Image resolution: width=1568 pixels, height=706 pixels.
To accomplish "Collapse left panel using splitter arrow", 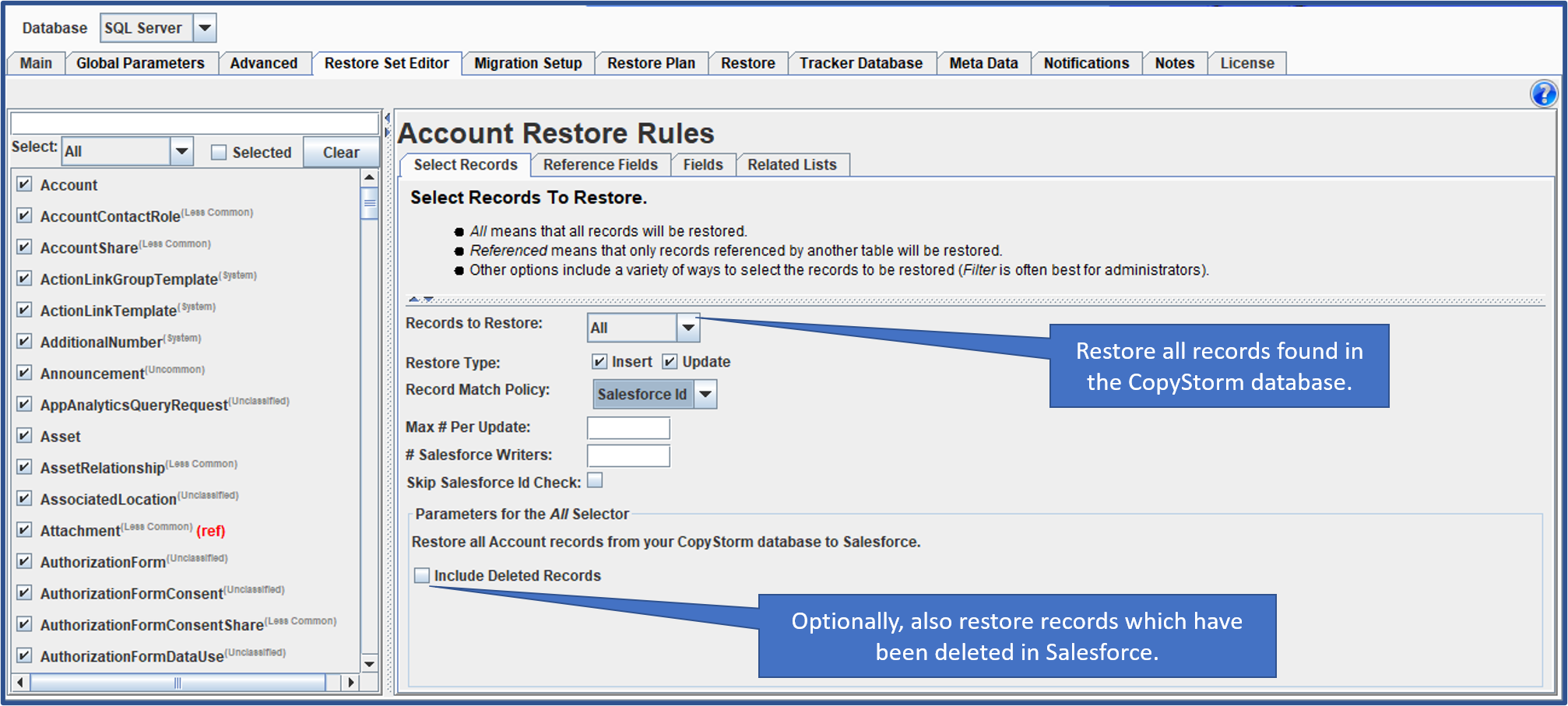I will click(x=387, y=118).
